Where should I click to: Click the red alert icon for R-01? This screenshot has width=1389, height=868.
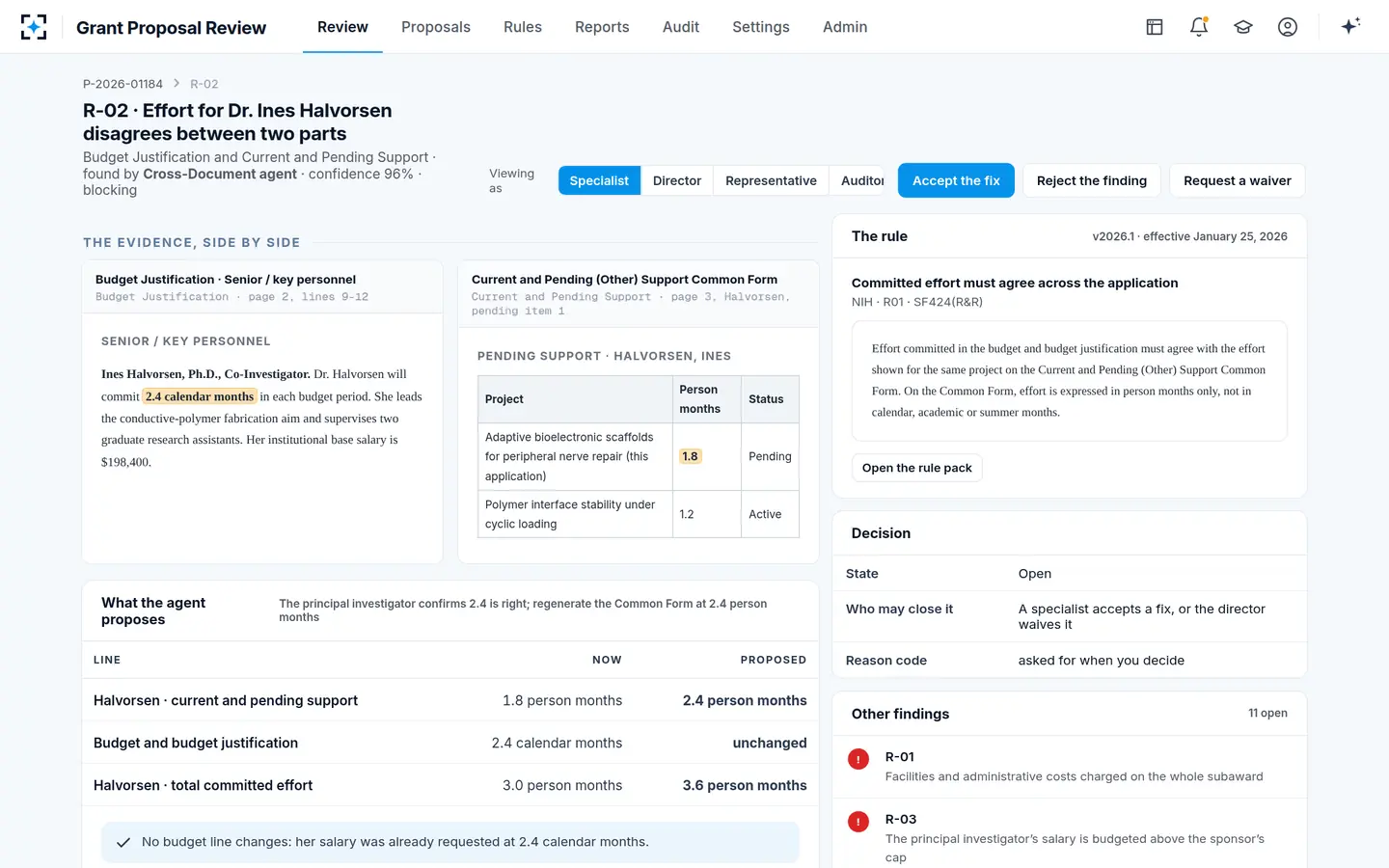[x=858, y=759]
